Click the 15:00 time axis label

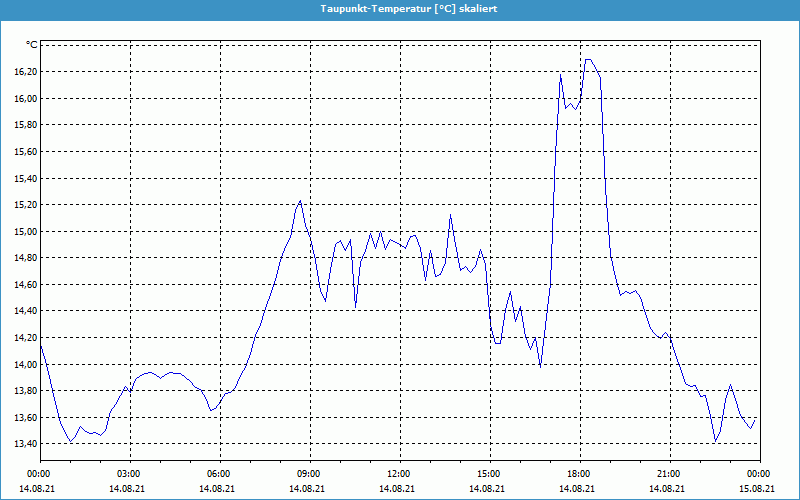488,474
